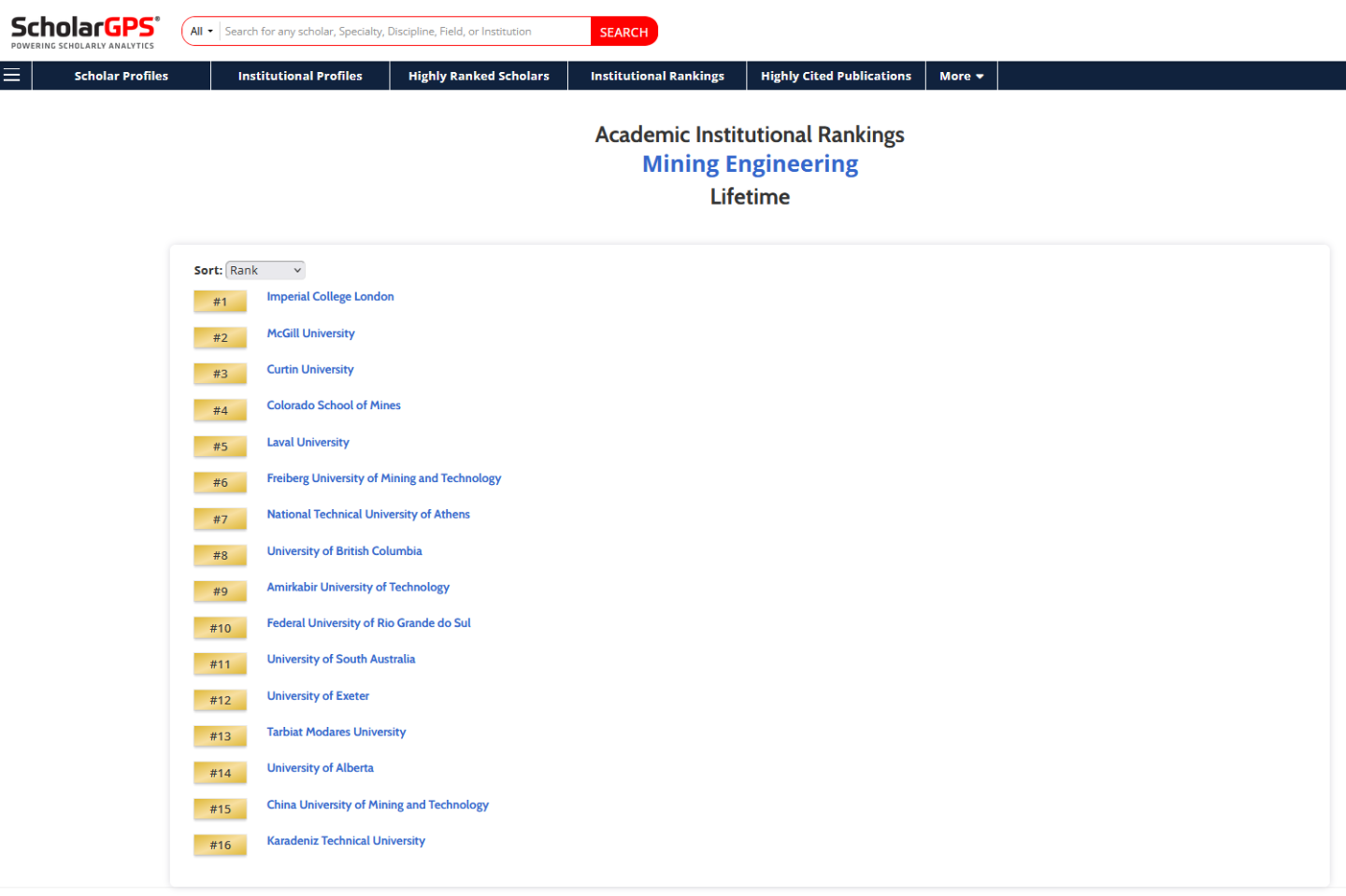
Task: Click the #16 gold rank badge
Action: point(220,845)
